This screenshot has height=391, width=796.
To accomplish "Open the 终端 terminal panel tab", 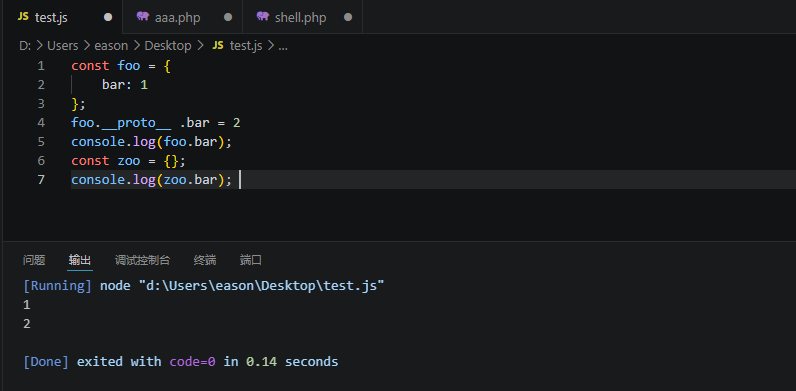I will click(x=205, y=260).
